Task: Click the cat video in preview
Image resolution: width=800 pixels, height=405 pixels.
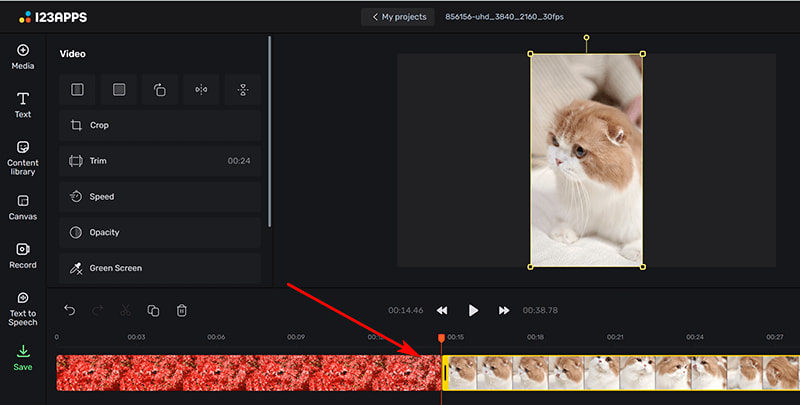Action: click(586, 160)
